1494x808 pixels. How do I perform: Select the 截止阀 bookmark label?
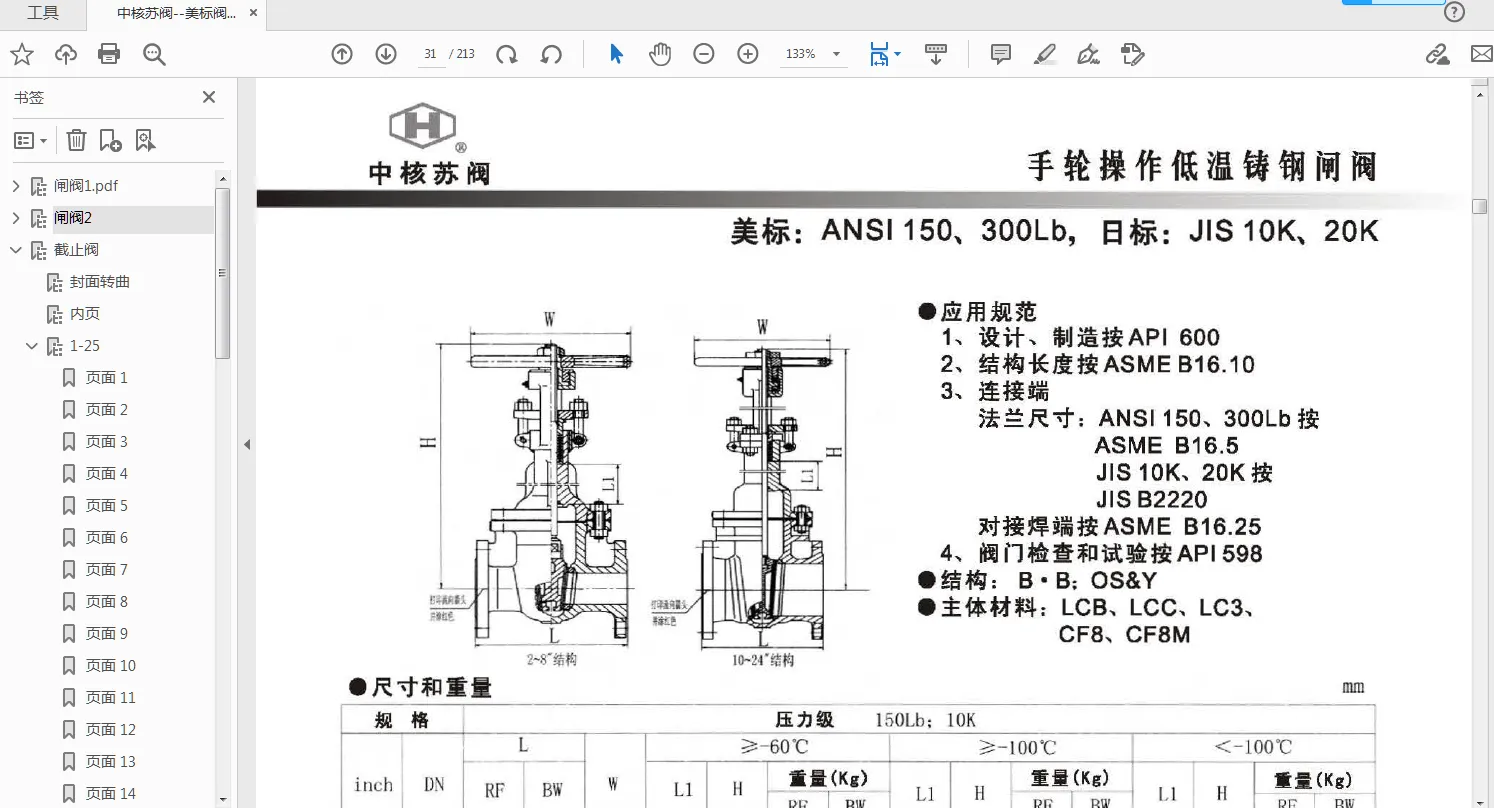tap(77, 250)
